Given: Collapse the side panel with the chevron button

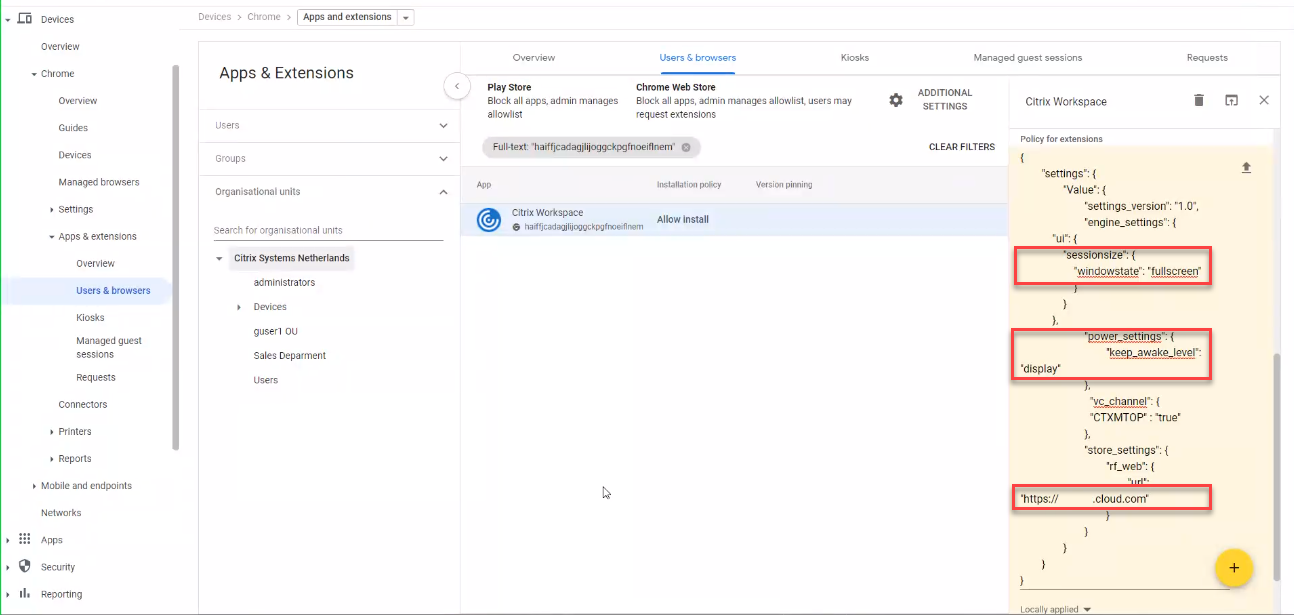Looking at the screenshot, I should coord(457,86).
